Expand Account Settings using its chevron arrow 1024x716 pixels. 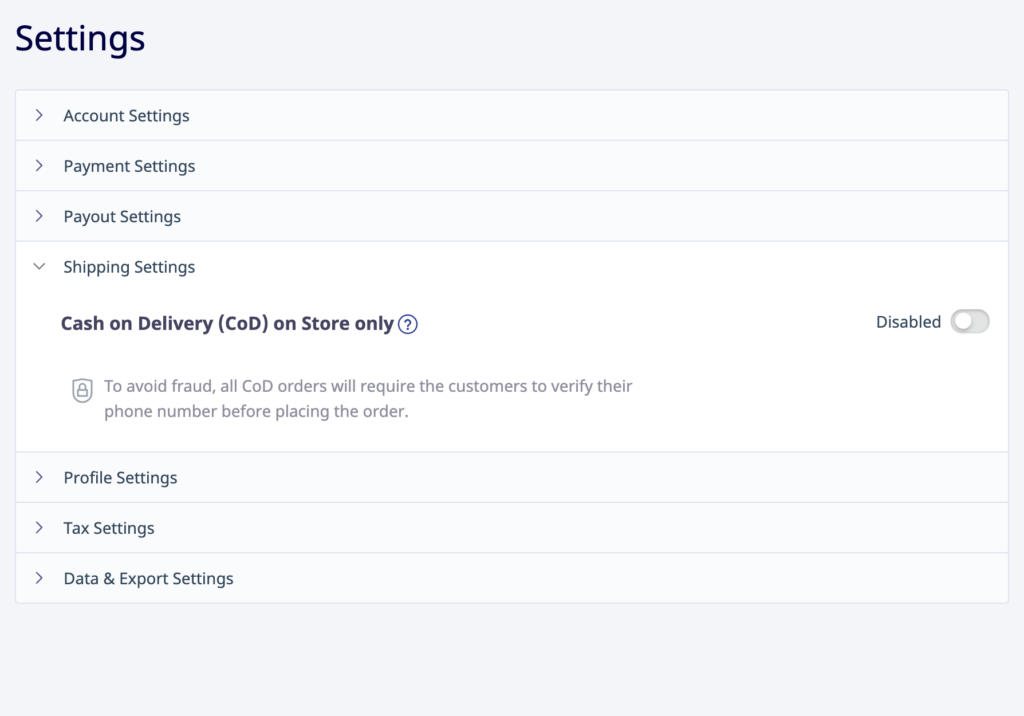click(40, 116)
